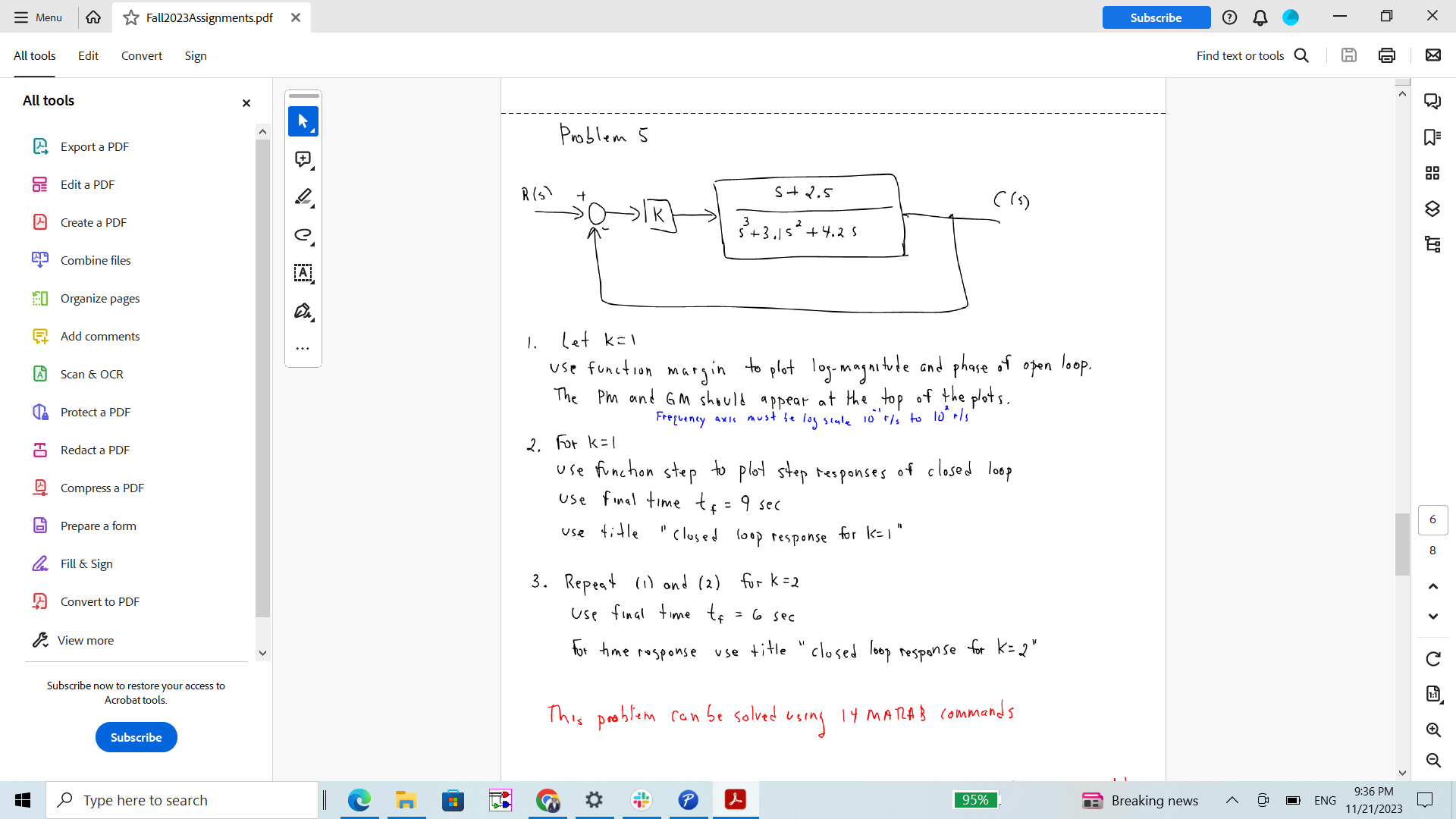Expand "View more" in the All tools list
The width and height of the screenshot is (1456, 819).
click(x=84, y=640)
